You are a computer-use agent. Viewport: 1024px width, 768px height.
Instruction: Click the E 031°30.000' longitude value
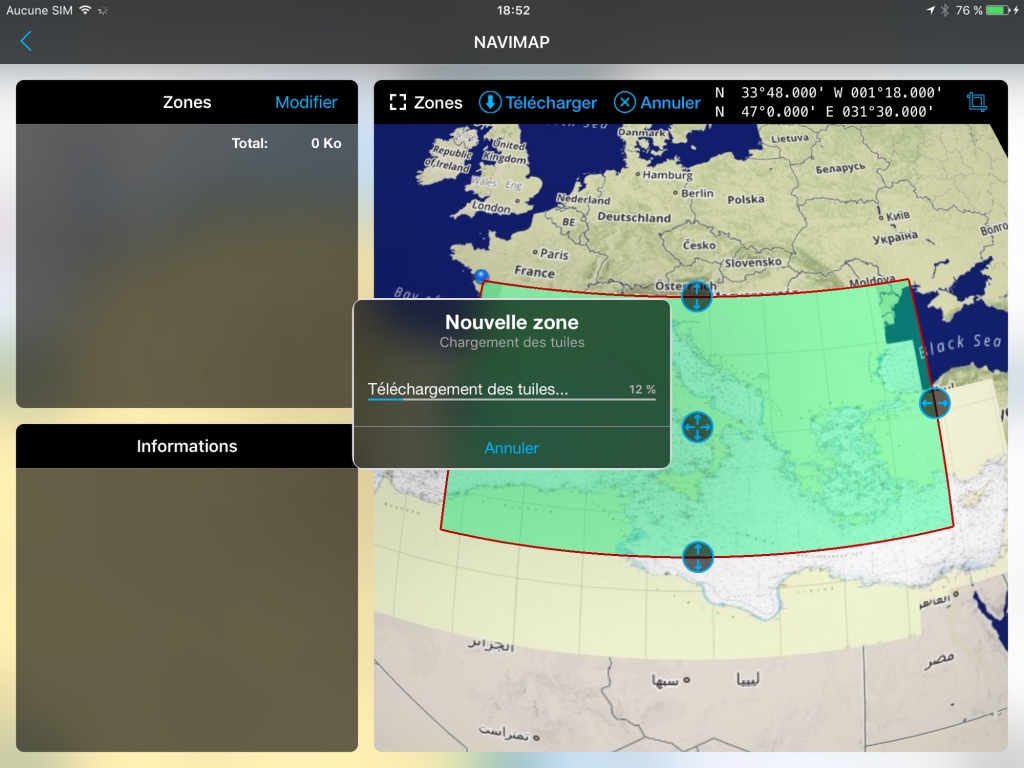879,112
